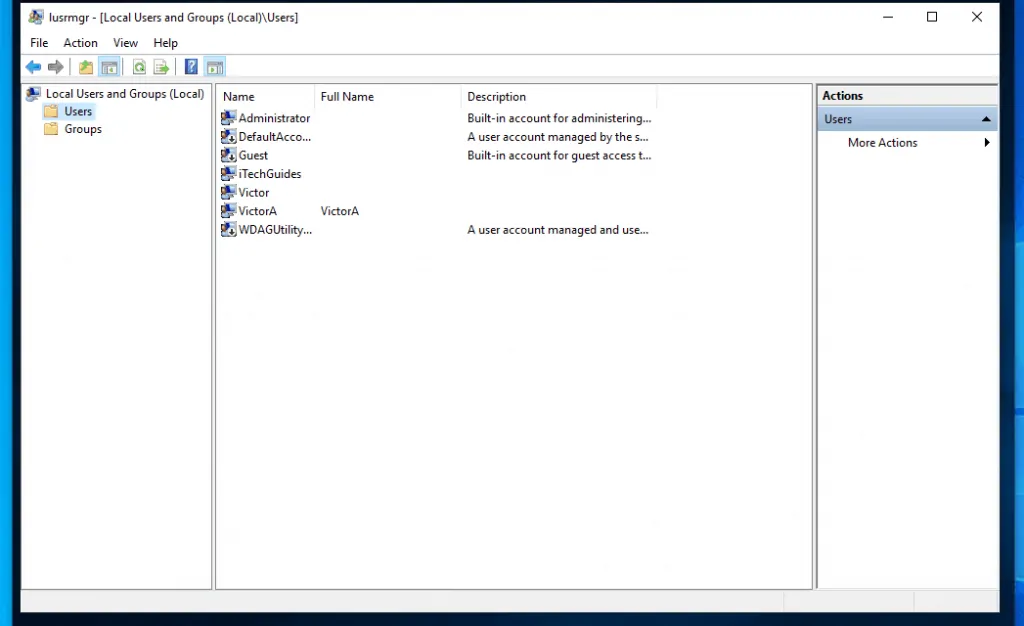Collapse the Users section in Actions pane
Viewport: 1024px width, 626px height.
(984, 118)
